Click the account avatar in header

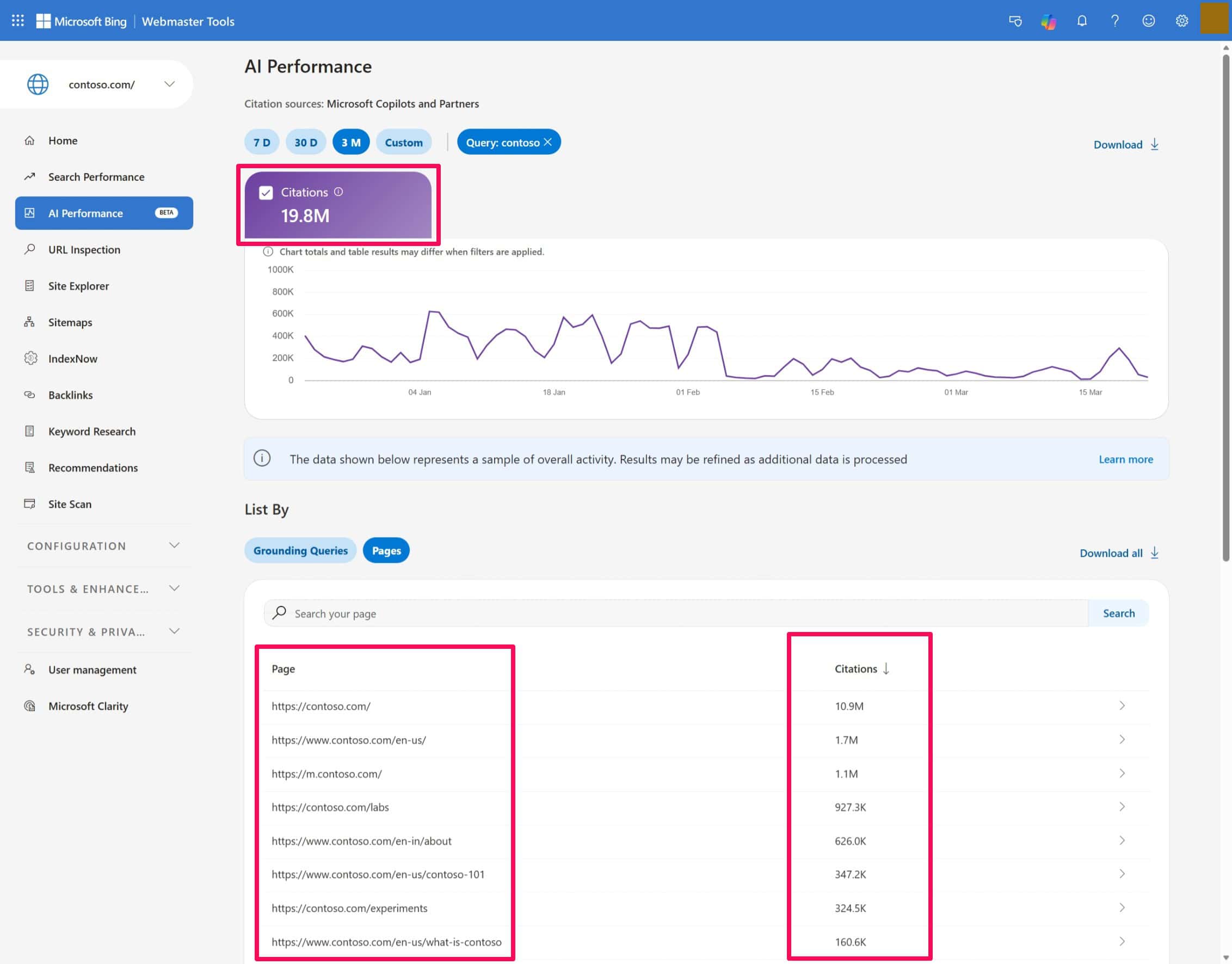pyautogui.click(x=1214, y=18)
